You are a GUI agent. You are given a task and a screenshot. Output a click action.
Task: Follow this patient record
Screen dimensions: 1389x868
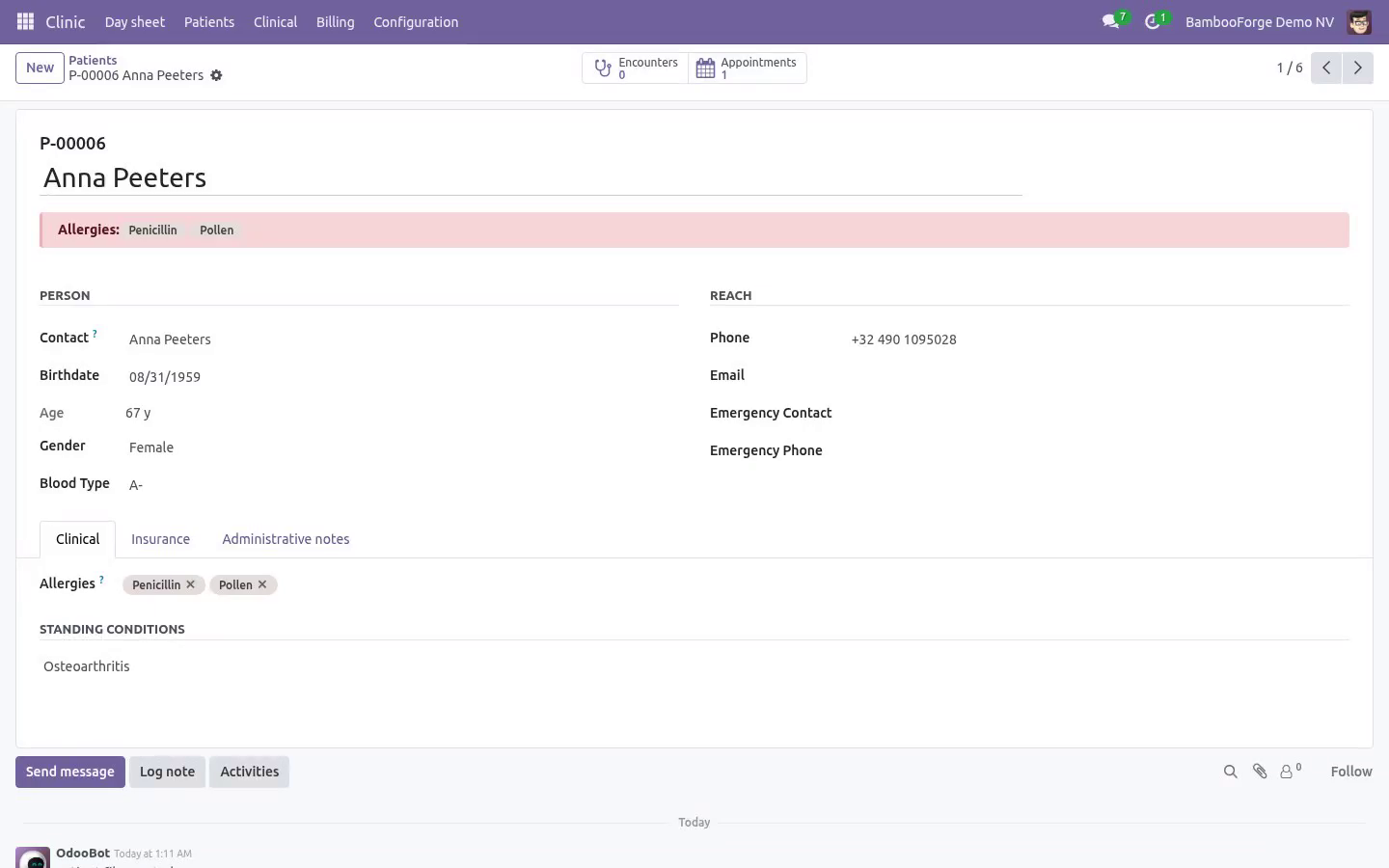tap(1350, 772)
